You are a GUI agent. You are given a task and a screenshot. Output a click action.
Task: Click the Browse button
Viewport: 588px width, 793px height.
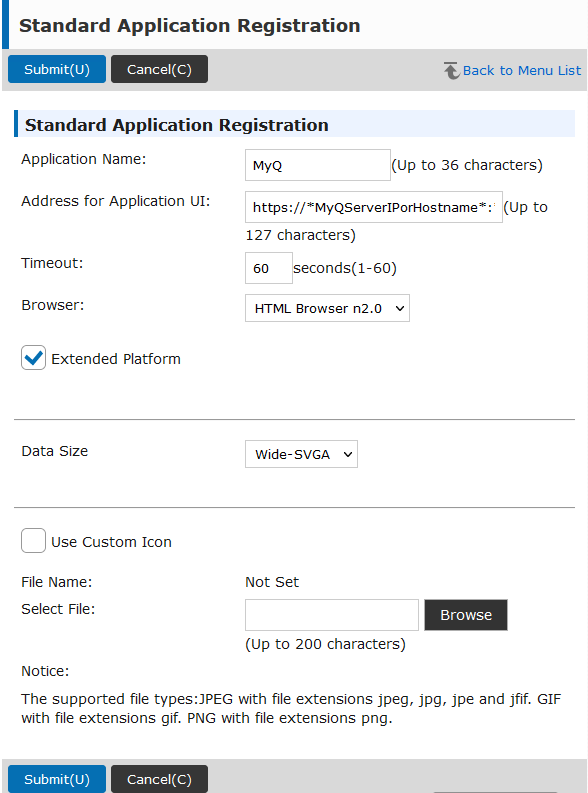coord(466,615)
